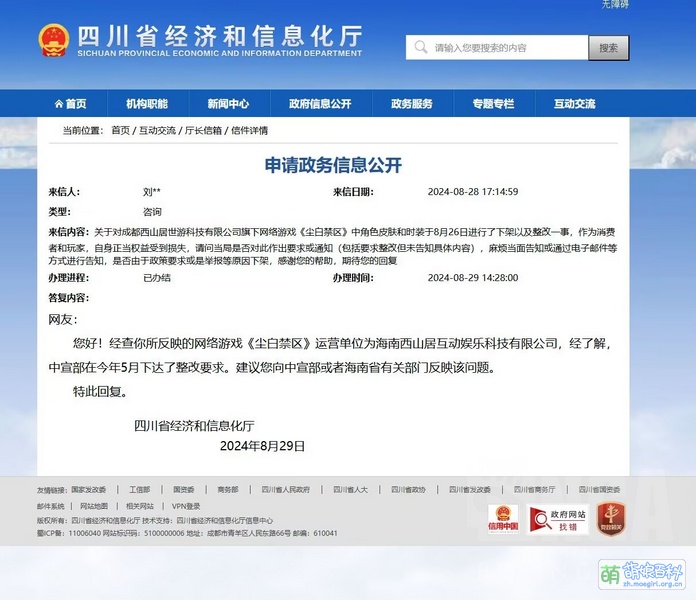Open the 四川省人大 footer link

point(351,489)
